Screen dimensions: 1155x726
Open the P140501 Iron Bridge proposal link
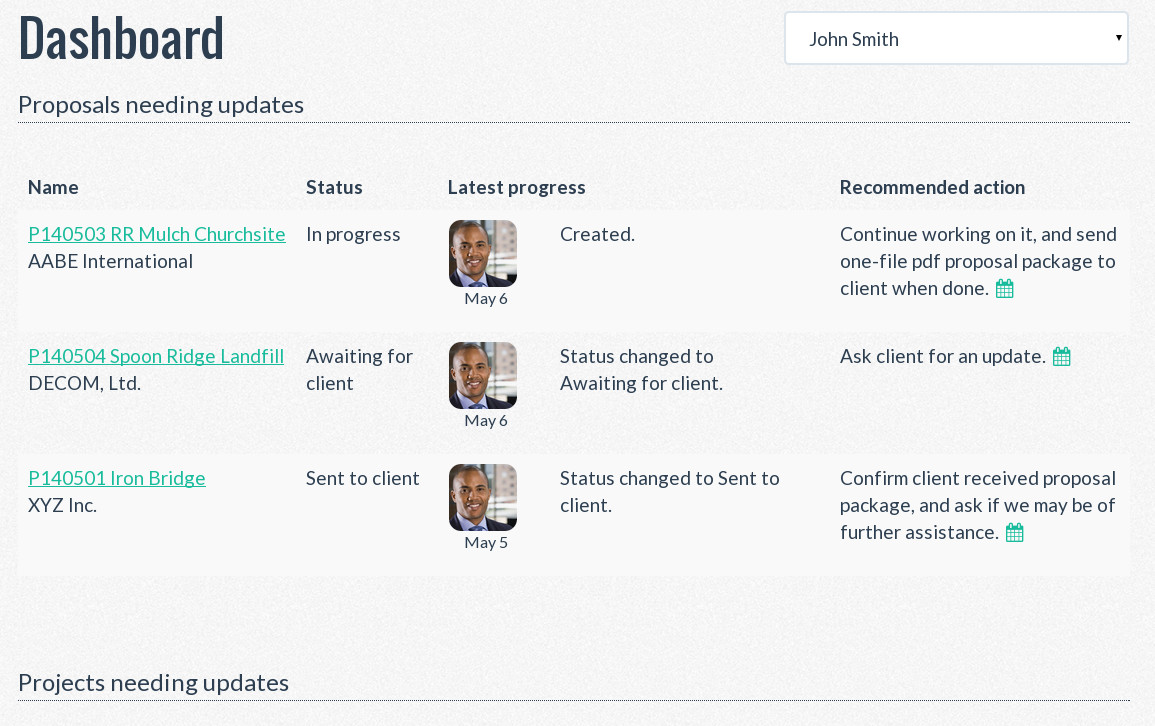pyautogui.click(x=117, y=478)
